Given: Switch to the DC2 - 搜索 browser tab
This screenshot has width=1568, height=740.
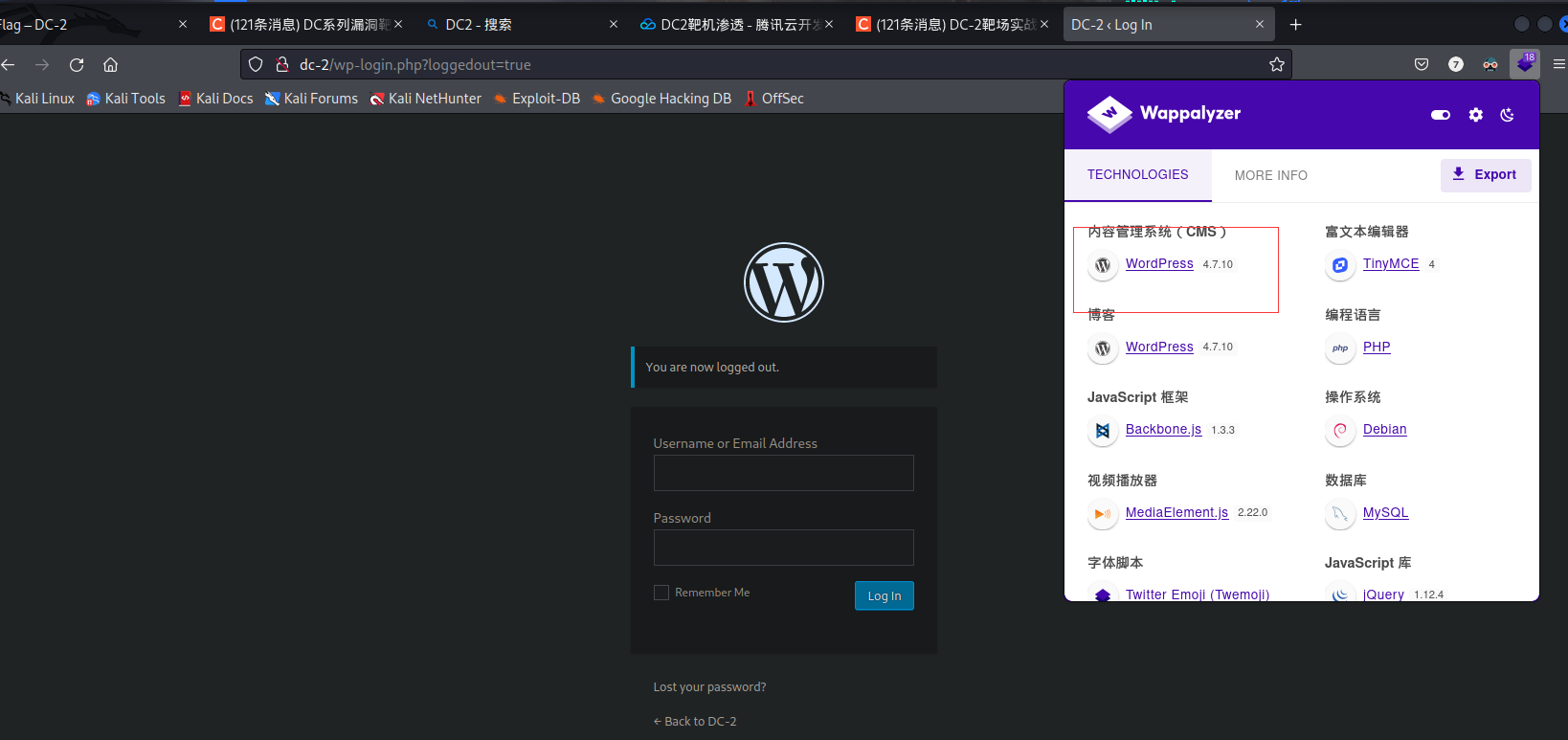Looking at the screenshot, I should [479, 25].
